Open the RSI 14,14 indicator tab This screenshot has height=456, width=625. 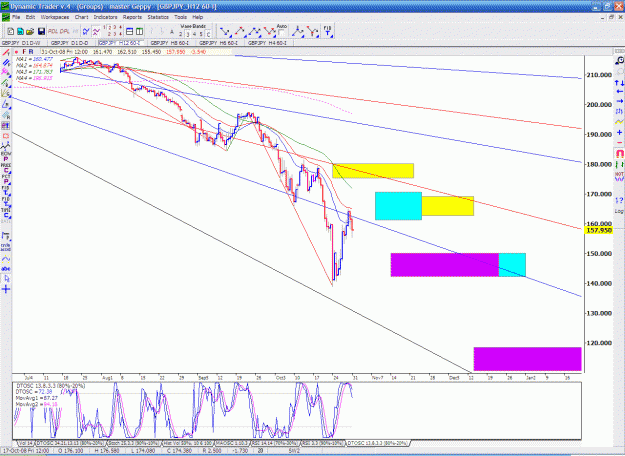[x=275, y=443]
